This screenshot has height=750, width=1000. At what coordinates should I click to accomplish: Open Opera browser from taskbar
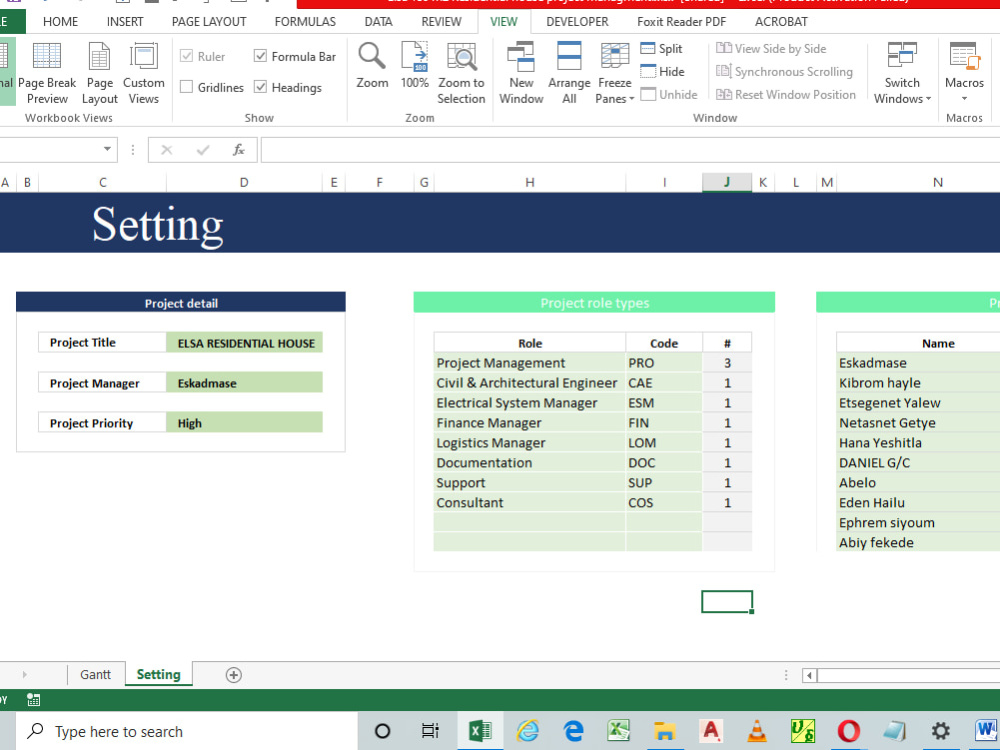click(x=848, y=731)
